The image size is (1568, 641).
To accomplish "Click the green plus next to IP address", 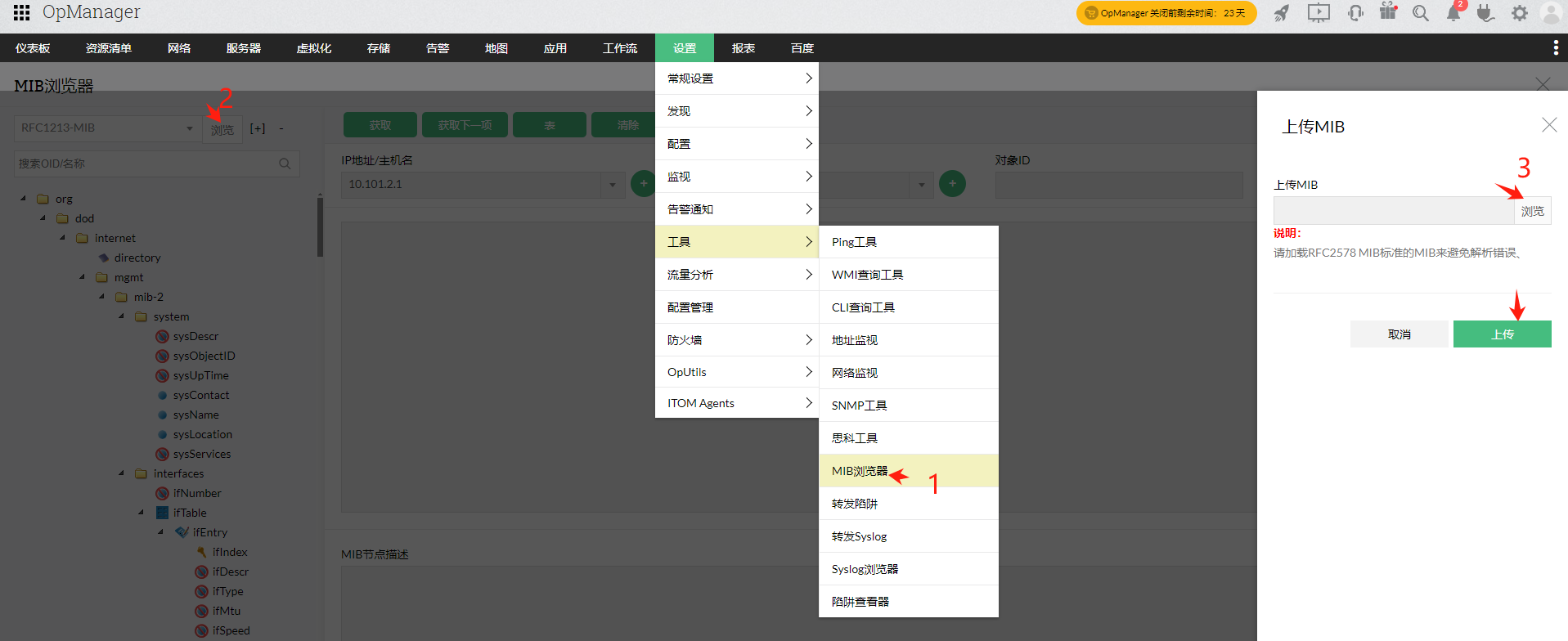I will [x=644, y=184].
